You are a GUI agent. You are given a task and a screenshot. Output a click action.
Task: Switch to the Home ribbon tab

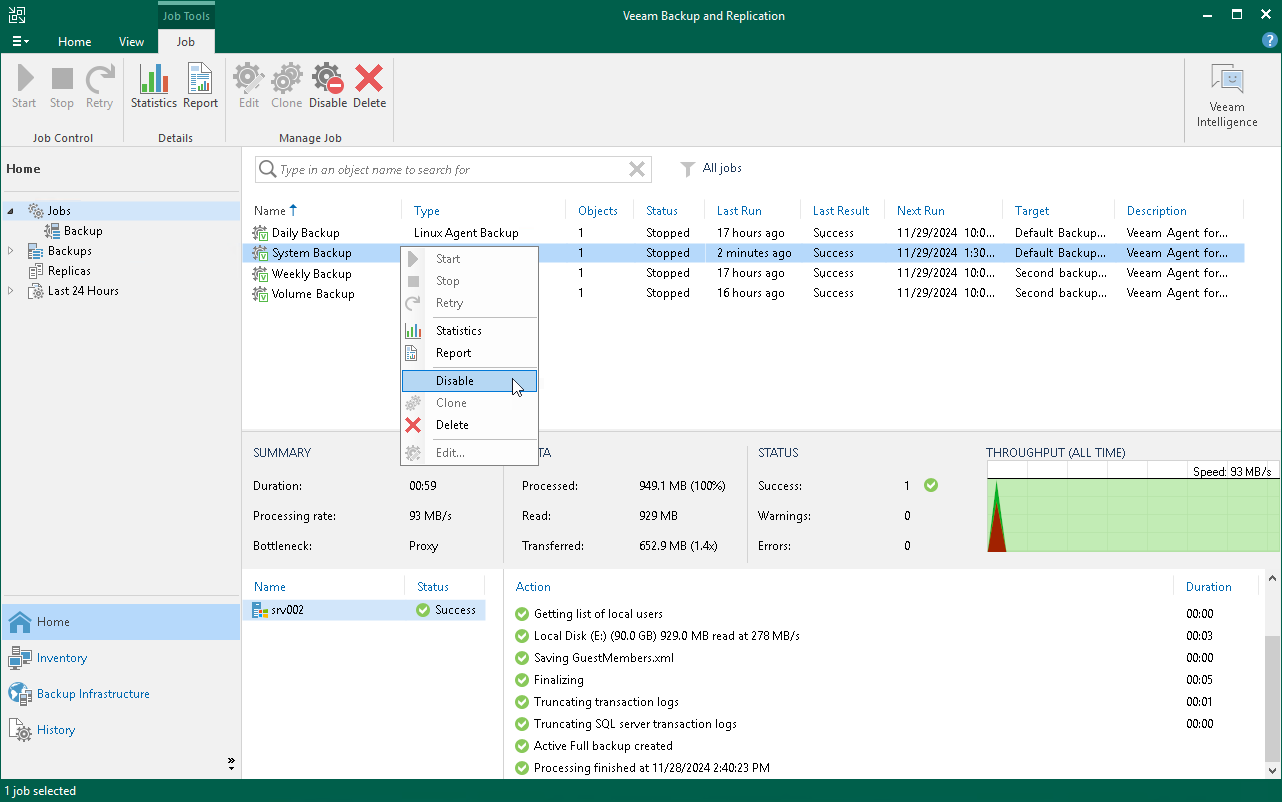(x=74, y=42)
